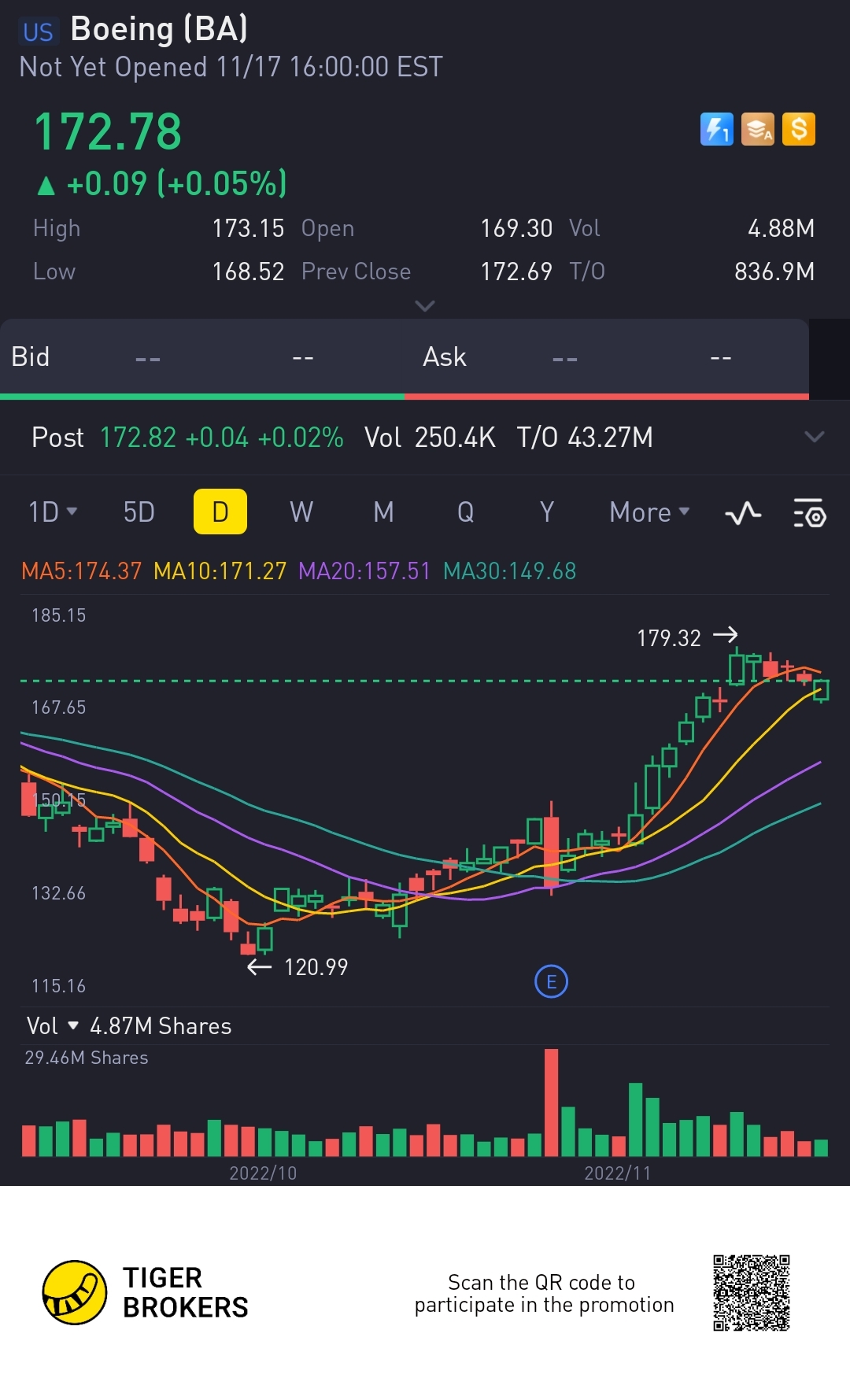This screenshot has width=850, height=1400.
Task: Tap the Open value 169.30
Action: [516, 228]
